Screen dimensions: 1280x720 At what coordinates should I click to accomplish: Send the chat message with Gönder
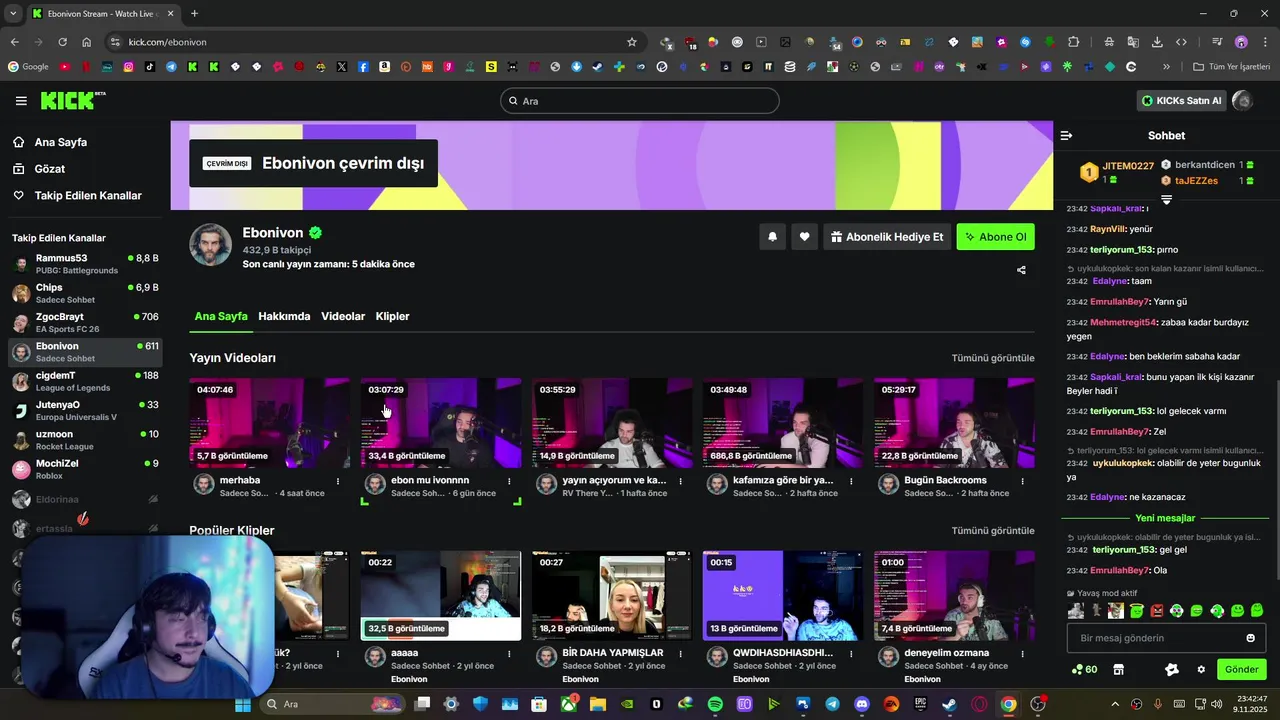tap(1241, 669)
